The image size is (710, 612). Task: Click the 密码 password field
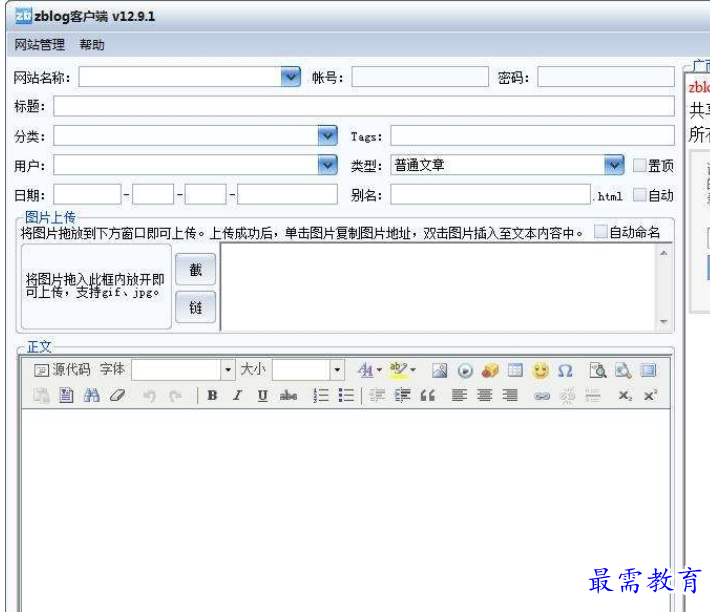606,76
